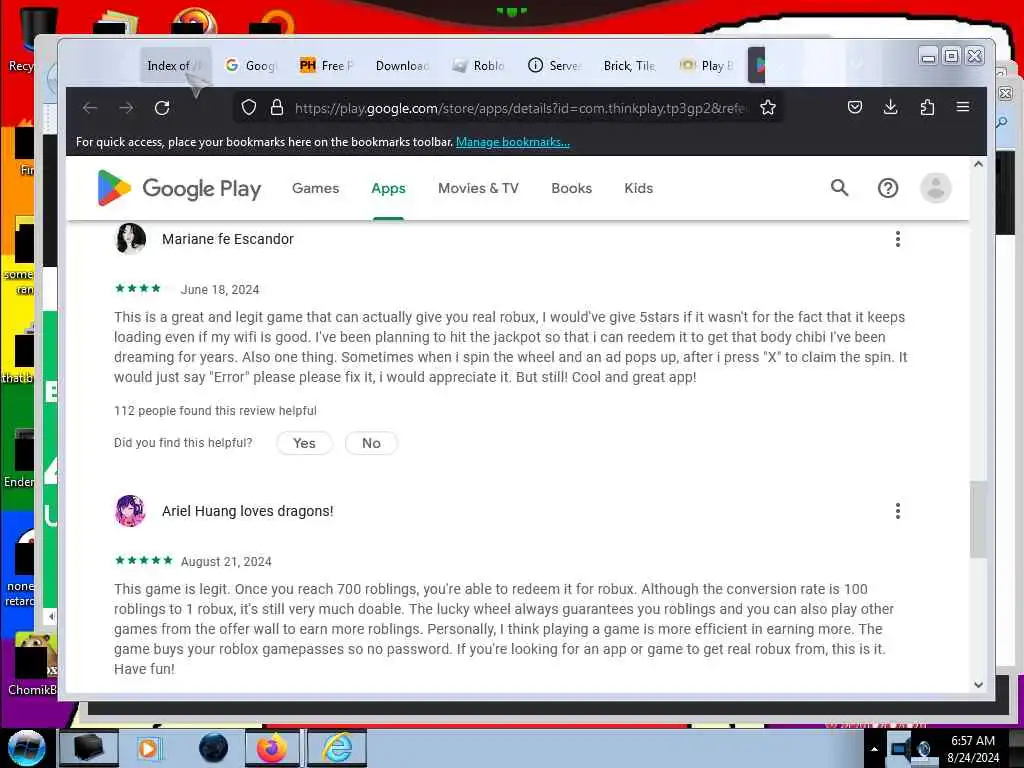Open the account profile avatar
This screenshot has width=1024, height=768.
(x=936, y=188)
